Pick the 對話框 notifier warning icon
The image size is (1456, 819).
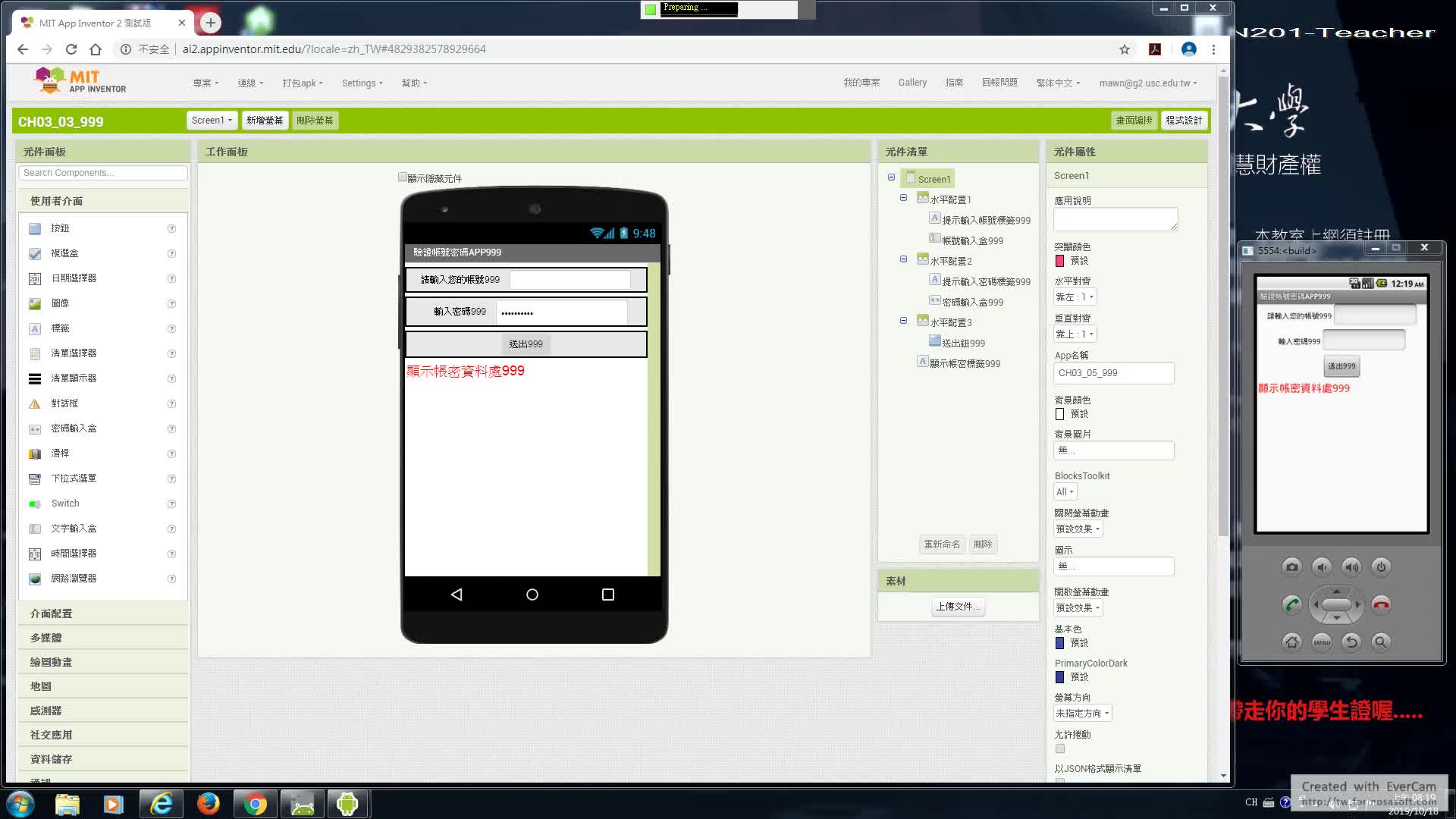pyautogui.click(x=35, y=403)
